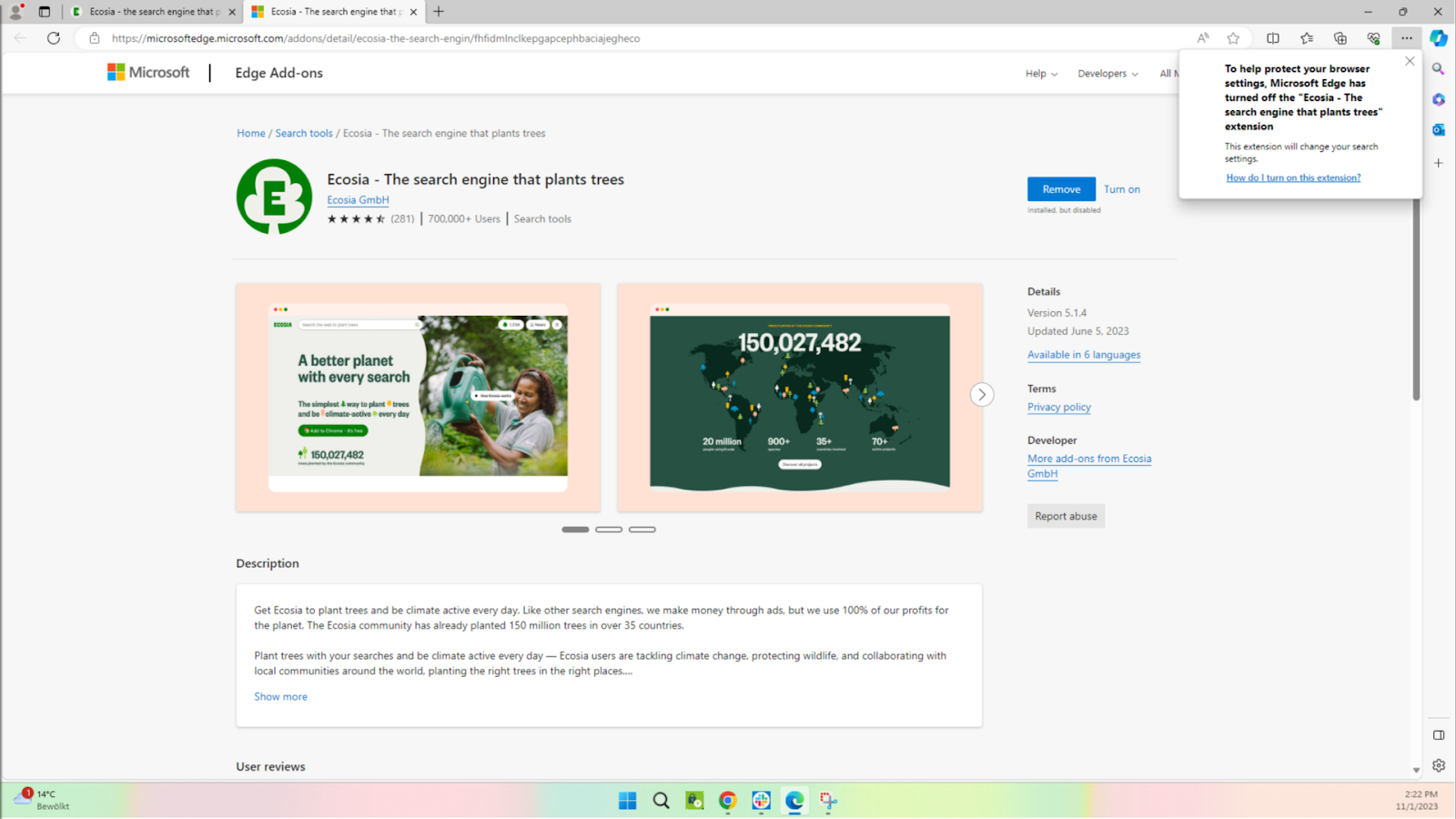Open taskbar clock showing 2:22 PM
Image resolution: width=1456 pixels, height=819 pixels.
(x=1417, y=800)
